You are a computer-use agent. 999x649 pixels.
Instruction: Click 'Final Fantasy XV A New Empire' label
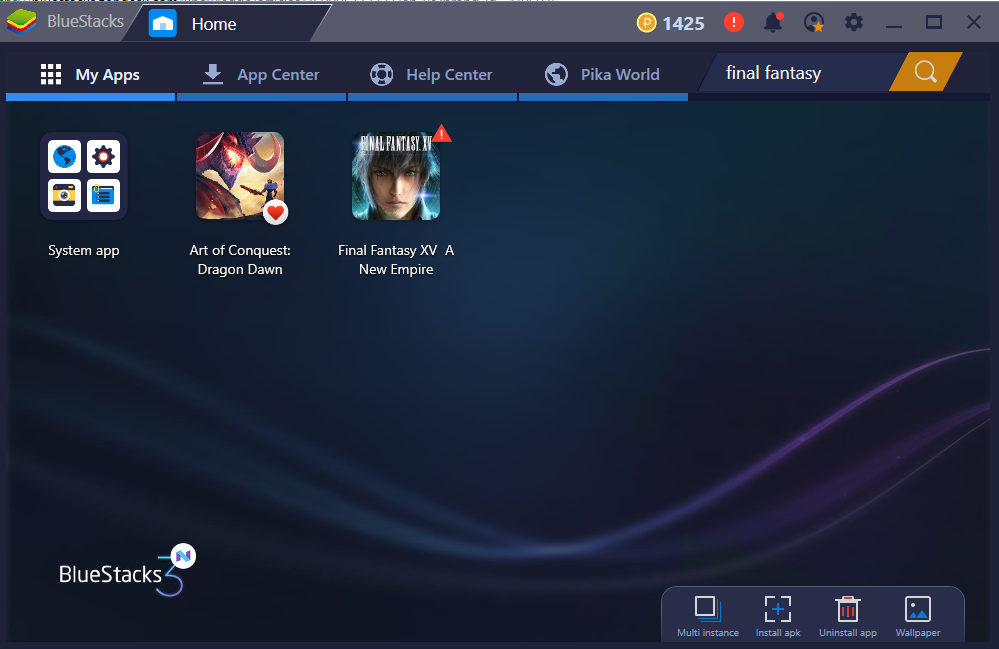396,260
